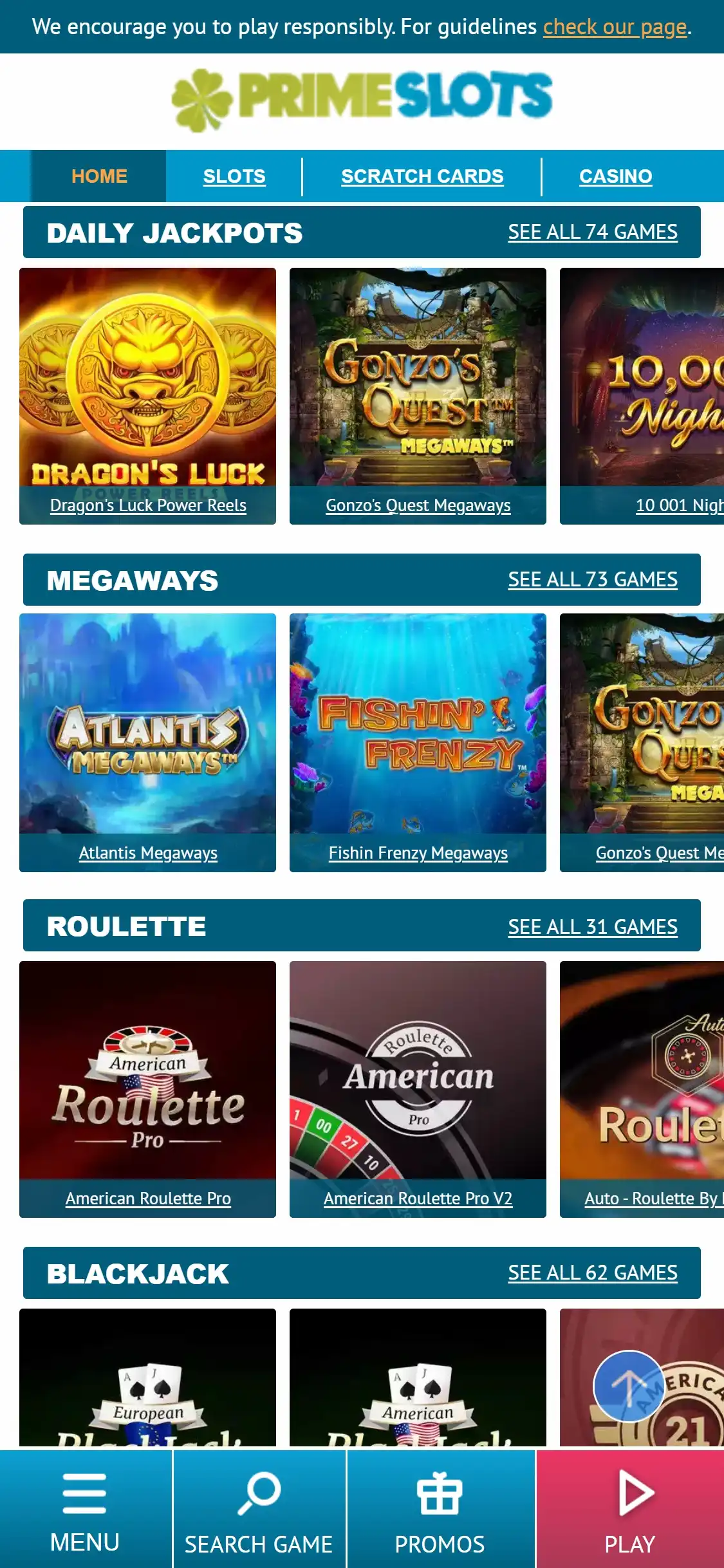
Task: Click the Prime Slots clover logo
Action: pyautogui.click(x=362, y=99)
